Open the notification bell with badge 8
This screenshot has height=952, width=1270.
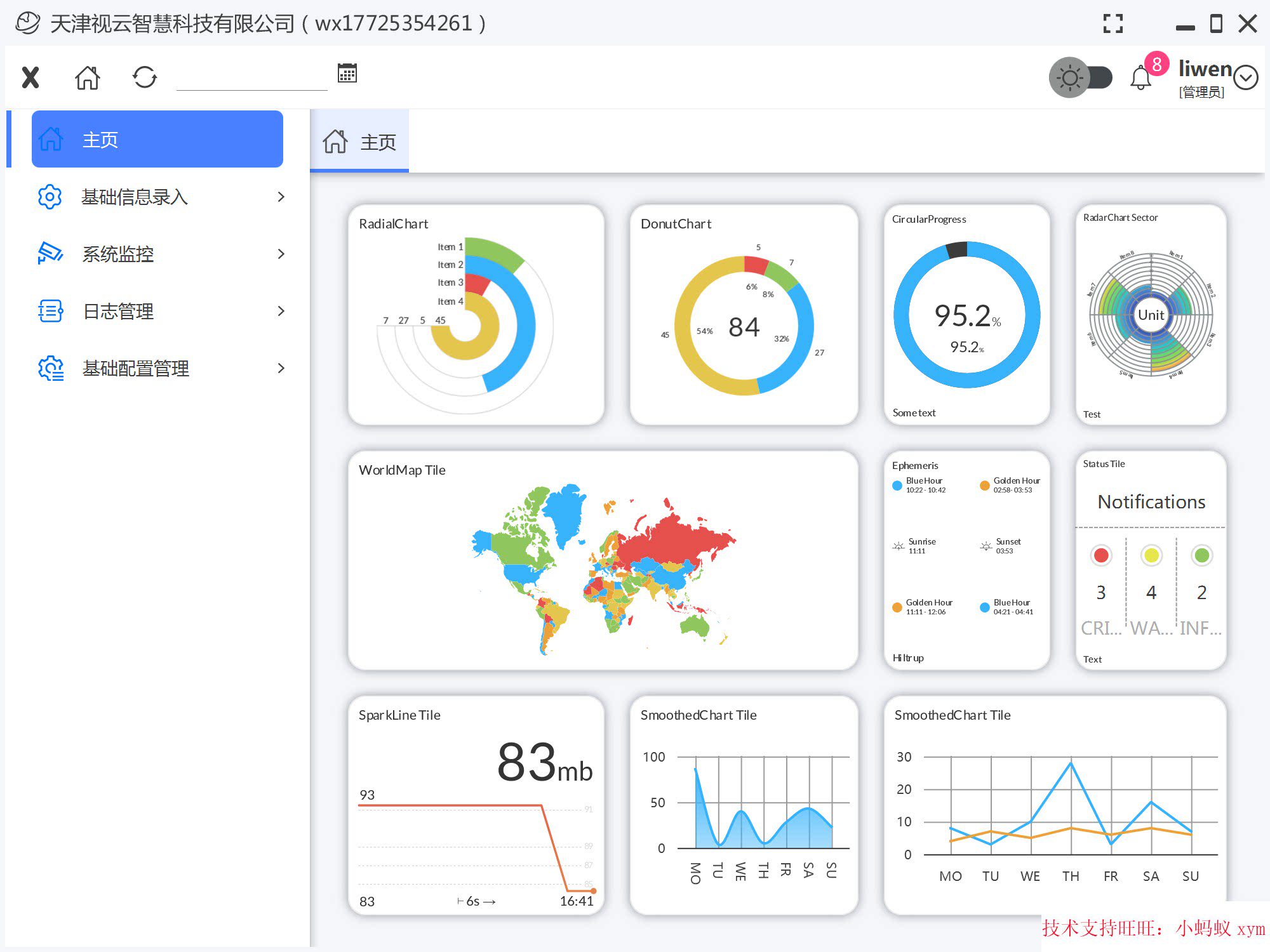click(1140, 77)
